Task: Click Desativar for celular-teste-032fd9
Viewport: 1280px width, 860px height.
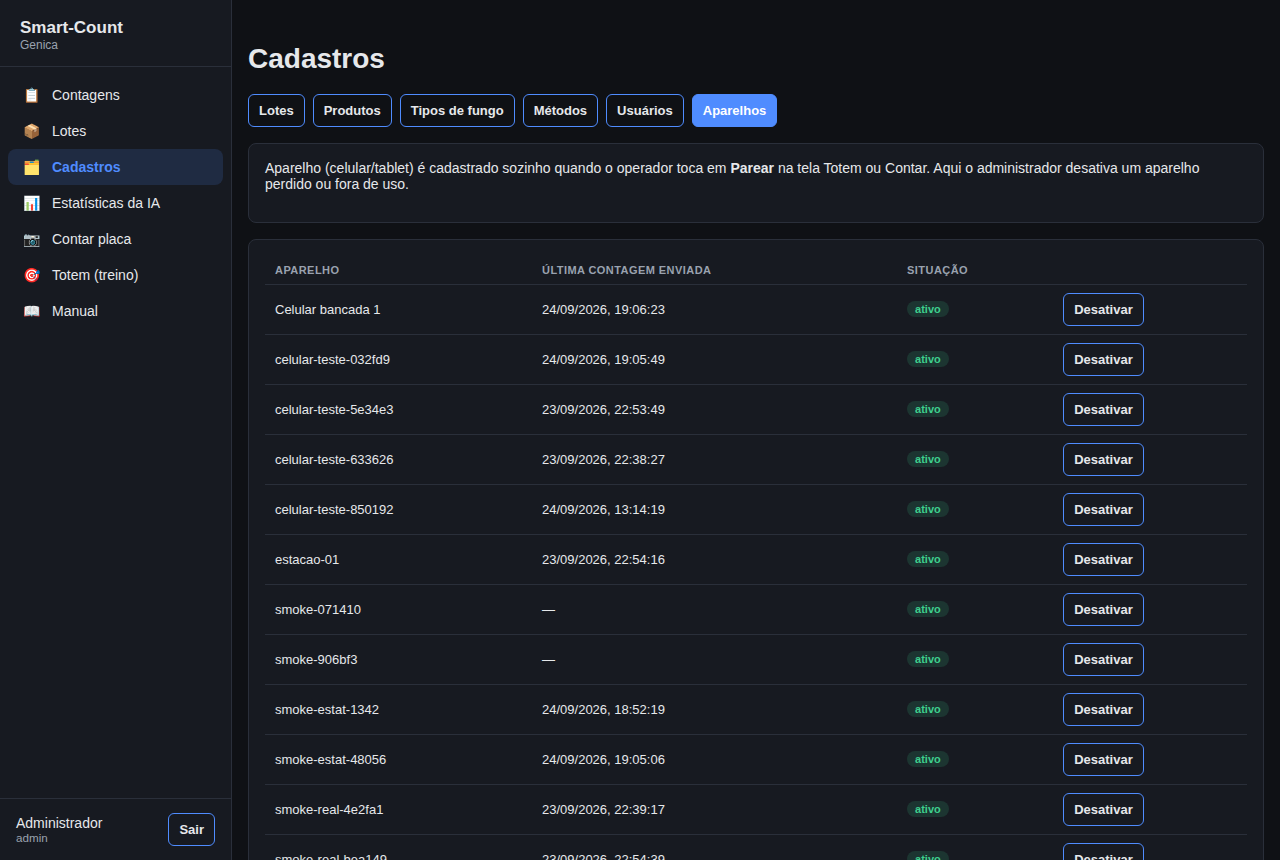Action: point(1103,360)
